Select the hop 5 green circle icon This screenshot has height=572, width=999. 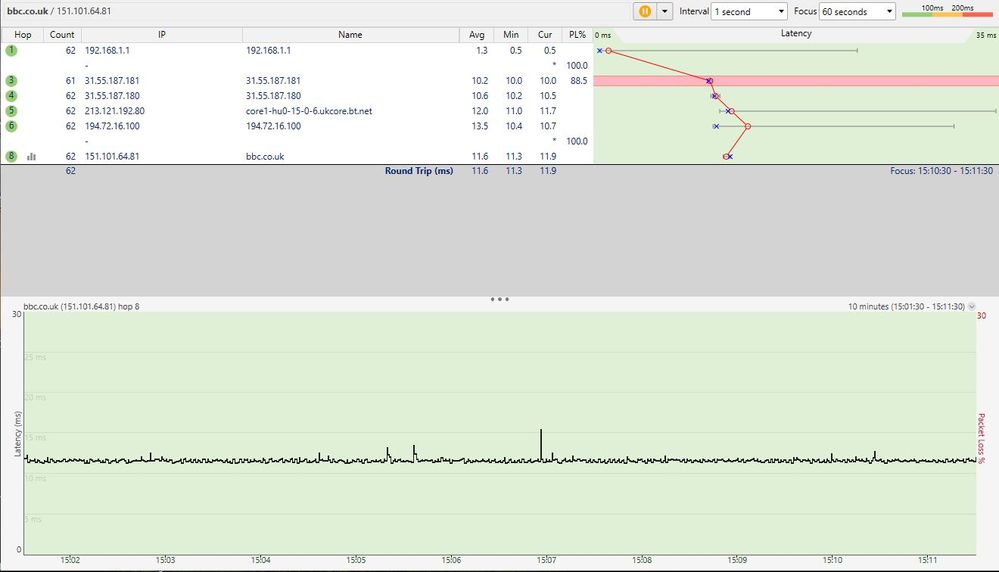click(11, 110)
